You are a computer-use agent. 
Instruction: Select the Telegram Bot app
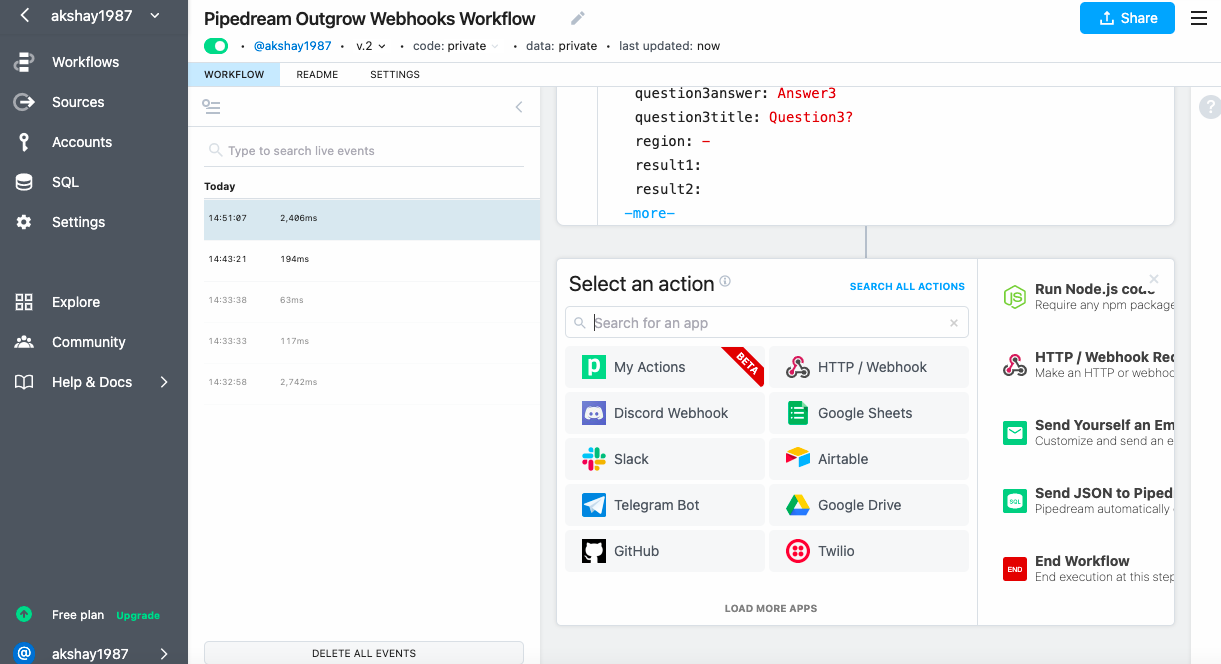pos(665,505)
